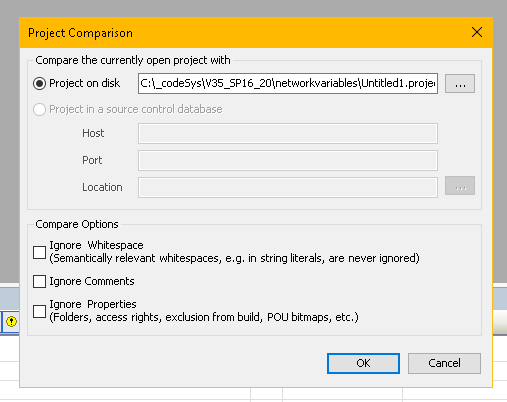Click the yellow warning icon behind the dialog
507x402 pixels.
tap(12, 322)
